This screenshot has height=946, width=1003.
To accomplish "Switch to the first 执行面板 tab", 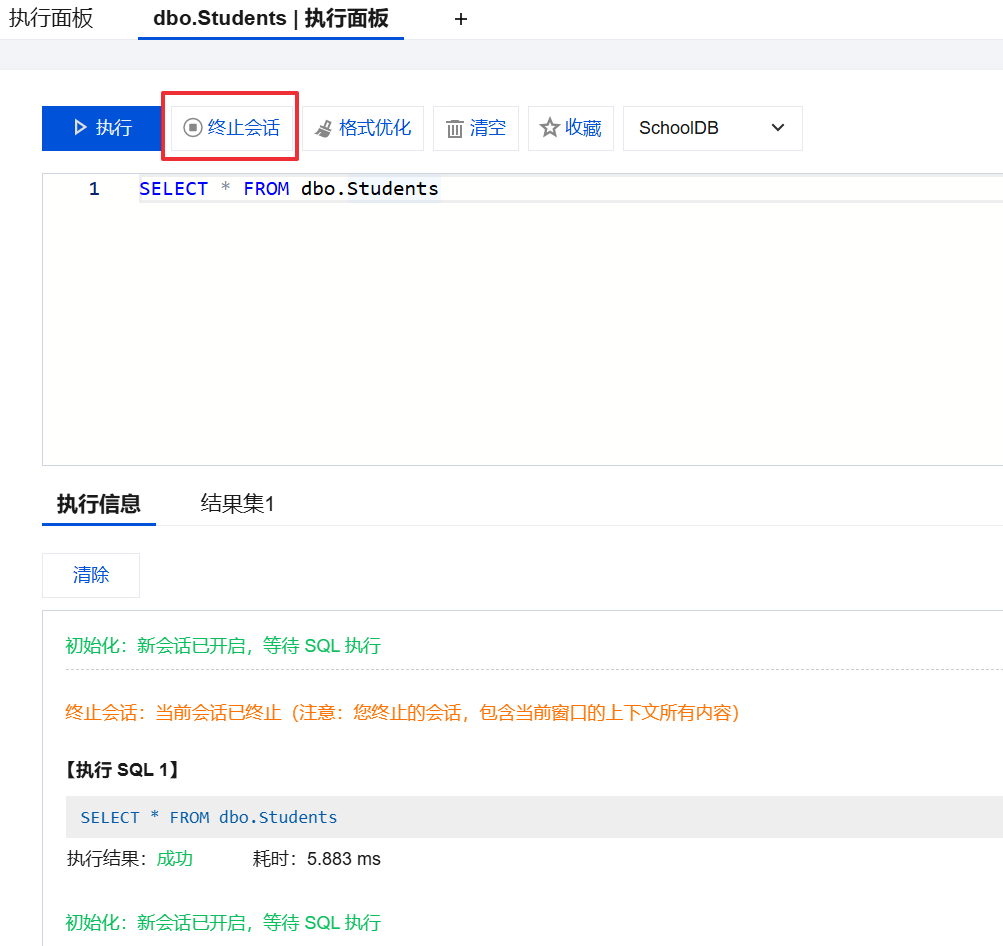I will tap(51, 18).
